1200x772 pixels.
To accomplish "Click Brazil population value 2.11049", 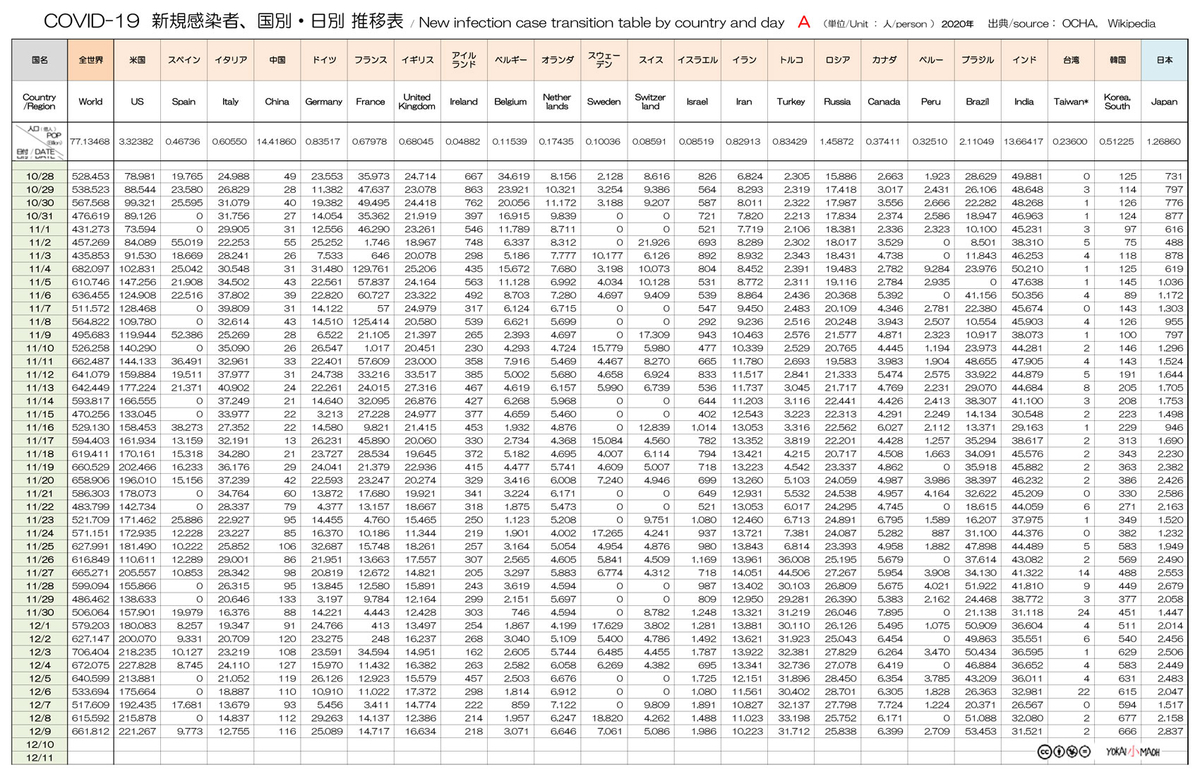I will (x=978, y=142).
